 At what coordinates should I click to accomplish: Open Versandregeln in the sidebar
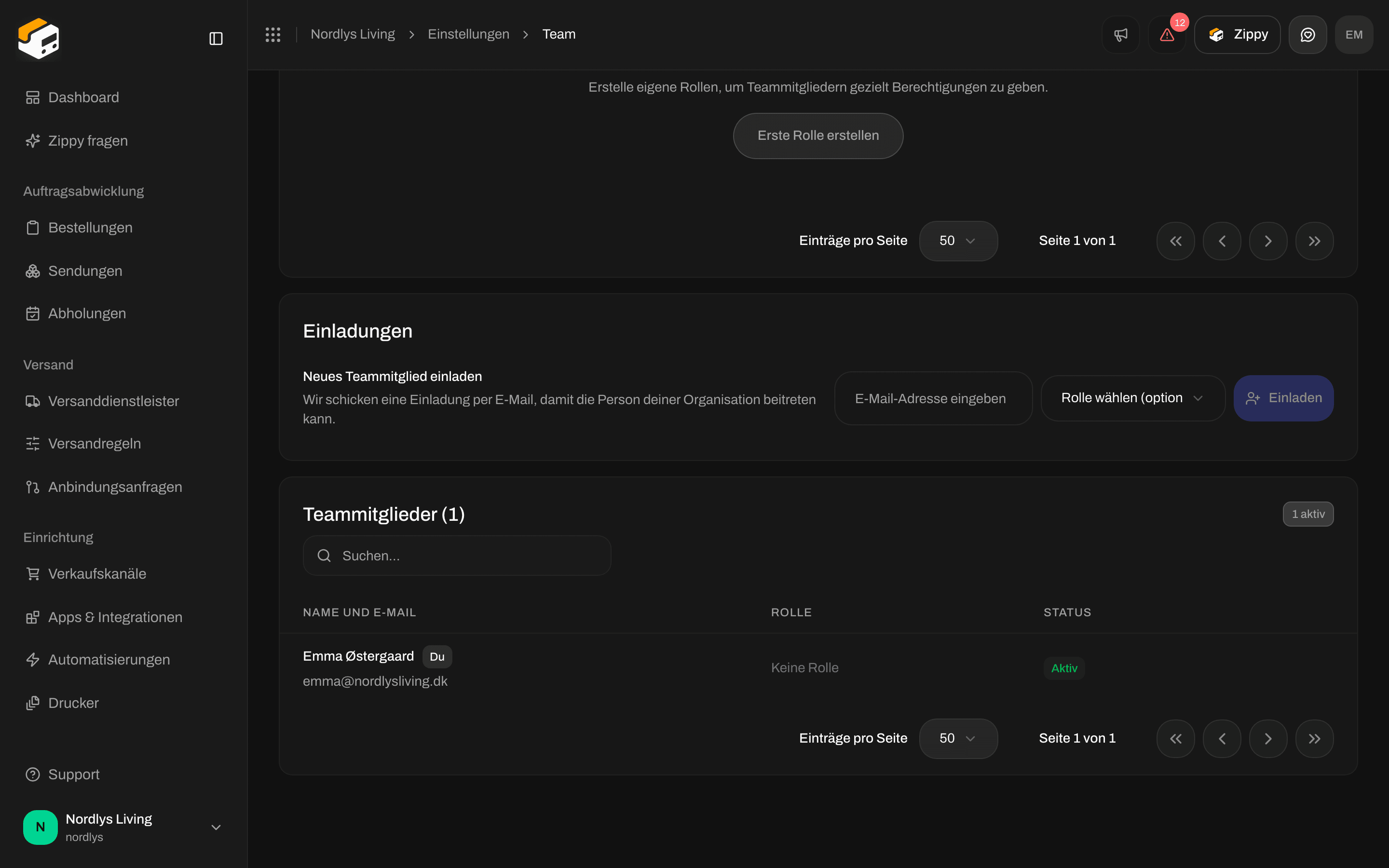coord(95,443)
